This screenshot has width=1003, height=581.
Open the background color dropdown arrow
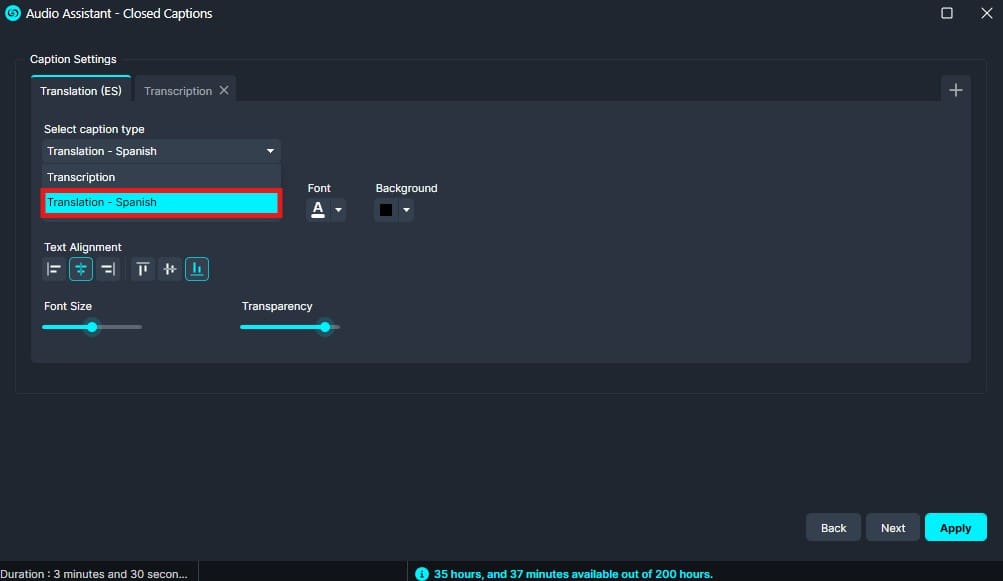(406, 210)
